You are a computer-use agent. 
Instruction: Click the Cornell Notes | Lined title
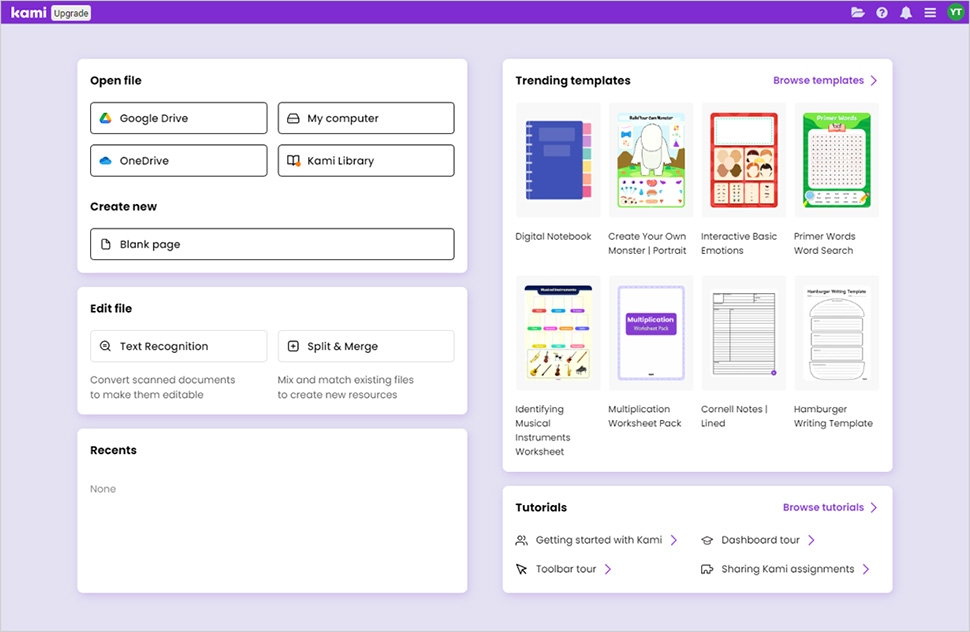(734, 416)
